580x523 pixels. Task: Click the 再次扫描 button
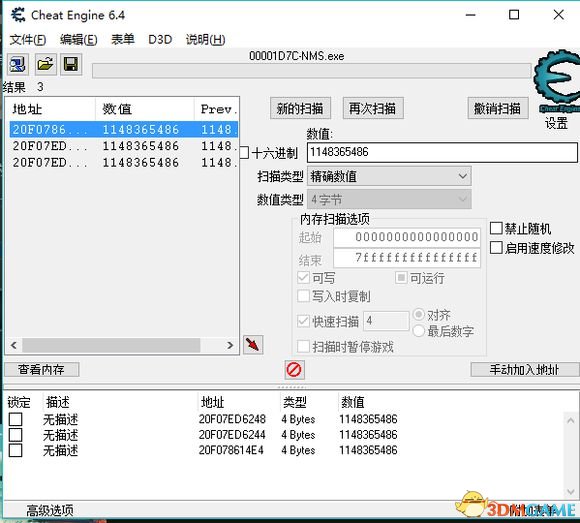click(373, 108)
